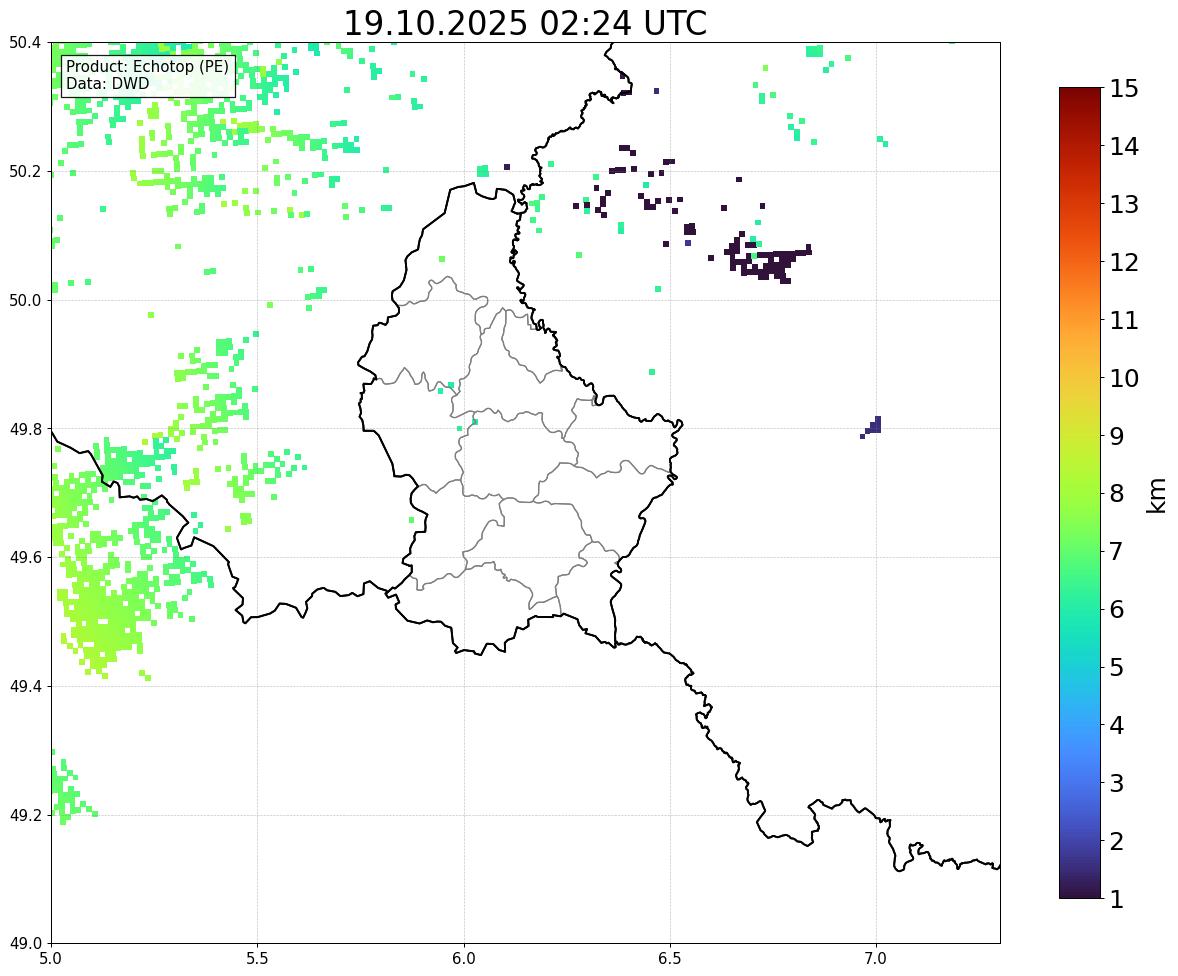This screenshot has height=976, width=1178.
Task: Click the small blue-purple echo near 7.0E 49.8N
Action: pos(872,427)
